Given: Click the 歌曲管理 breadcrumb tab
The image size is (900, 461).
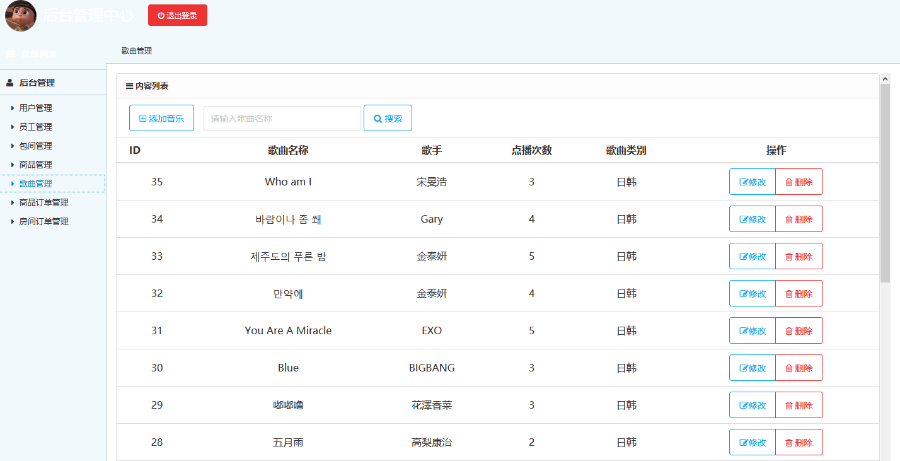Looking at the screenshot, I should pyautogui.click(x=137, y=51).
